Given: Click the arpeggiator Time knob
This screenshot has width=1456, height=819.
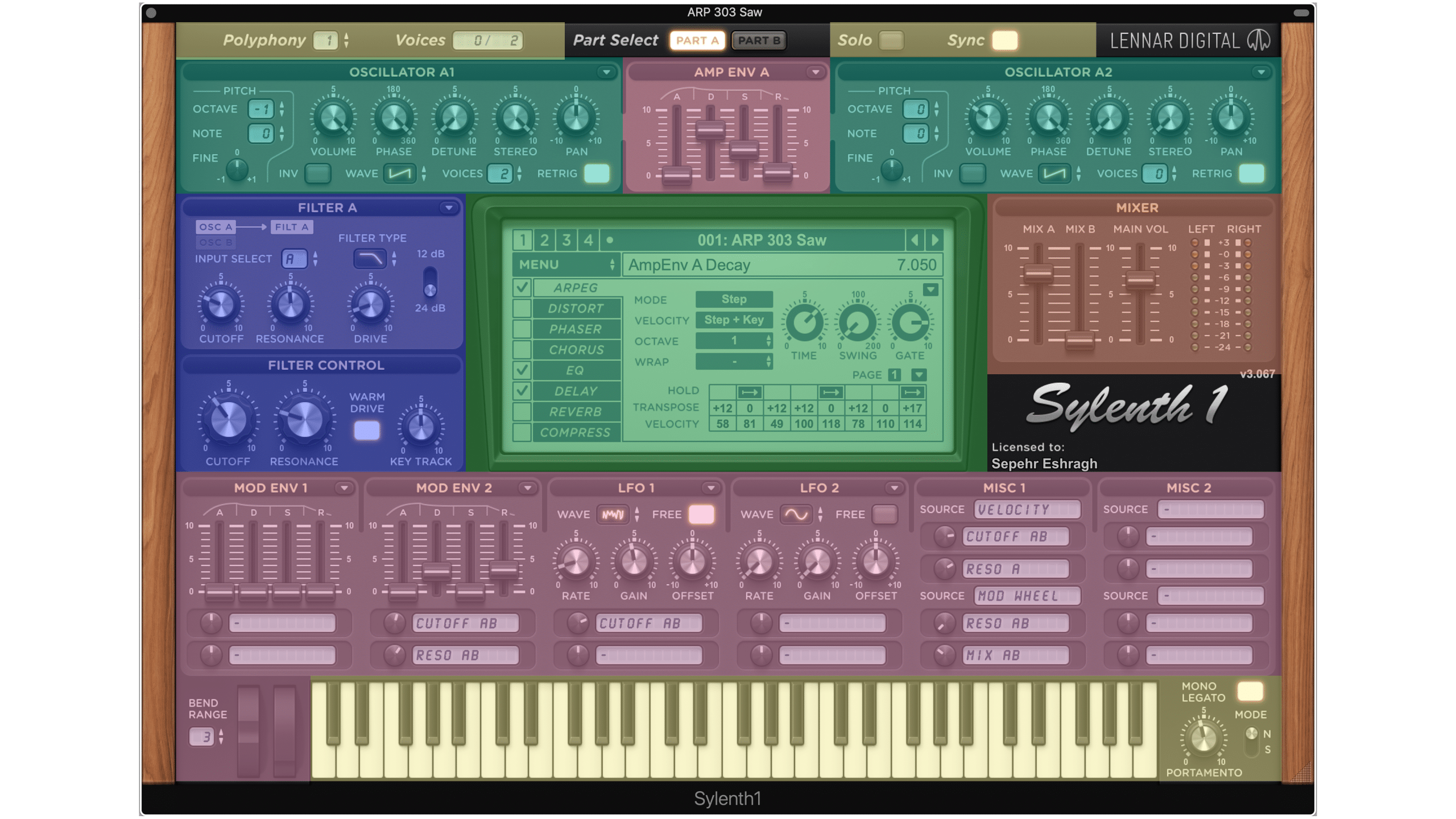Looking at the screenshot, I should click(804, 322).
